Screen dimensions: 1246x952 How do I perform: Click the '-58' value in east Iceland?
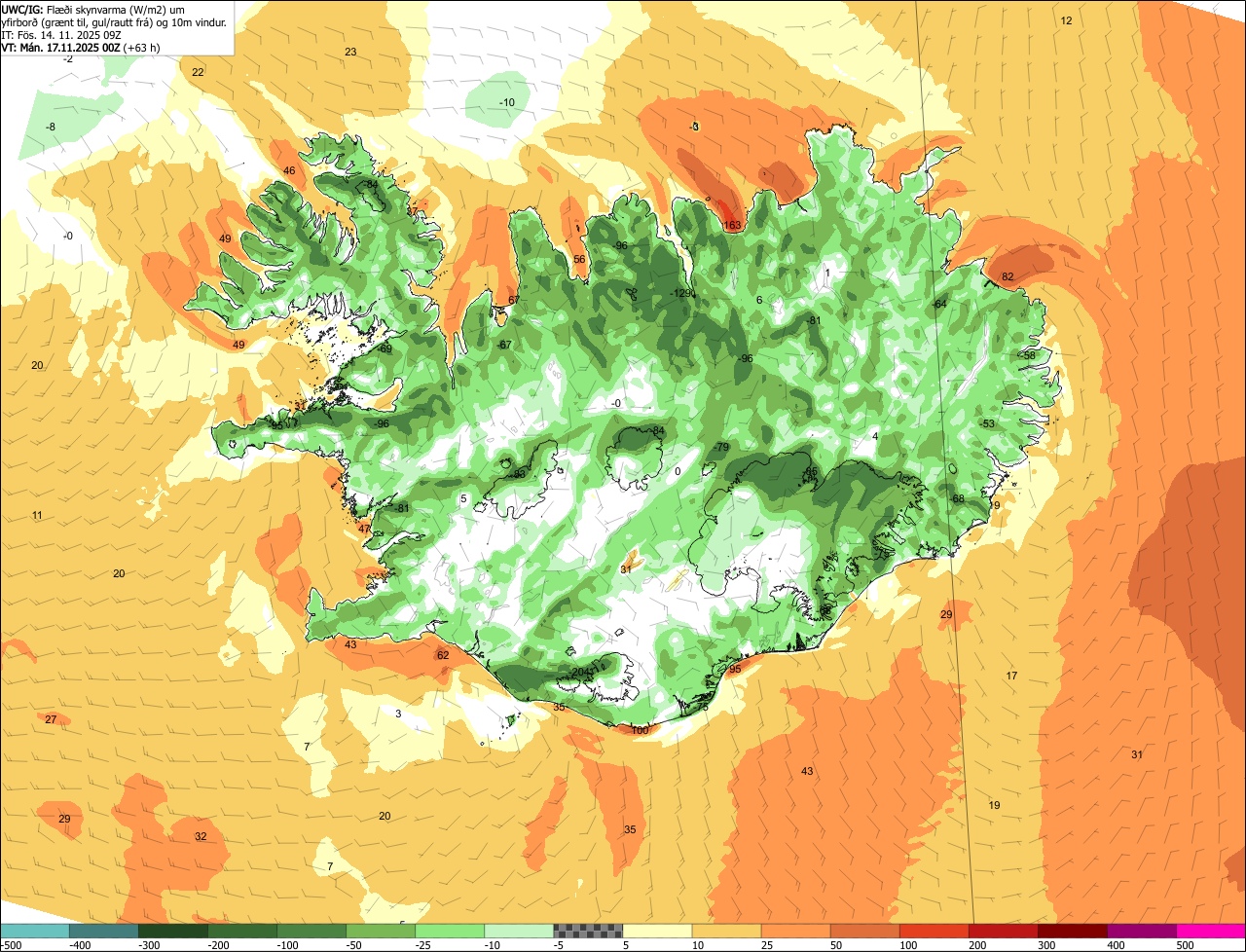(1028, 355)
